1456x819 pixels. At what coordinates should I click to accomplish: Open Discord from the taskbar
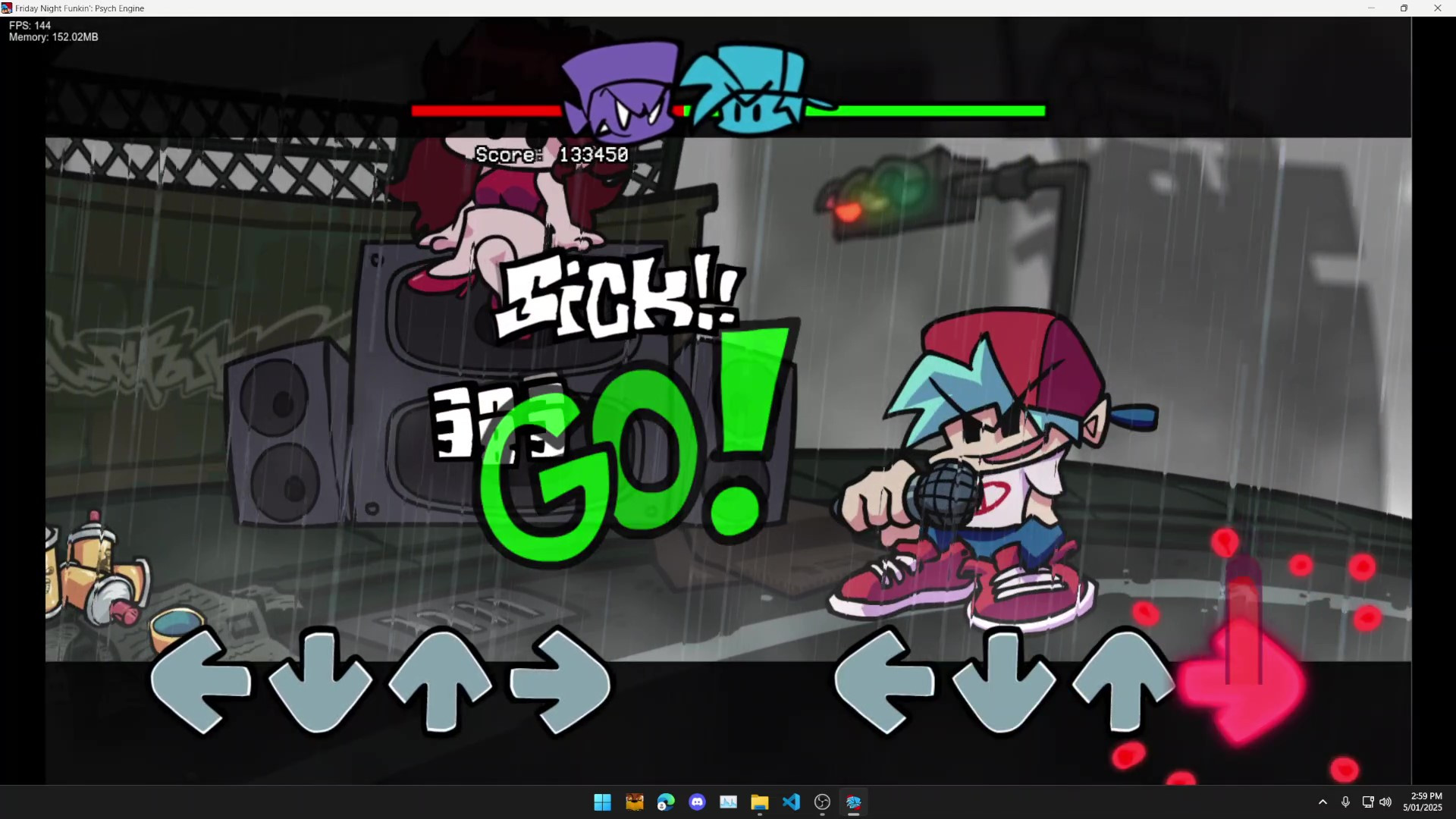[x=697, y=802]
